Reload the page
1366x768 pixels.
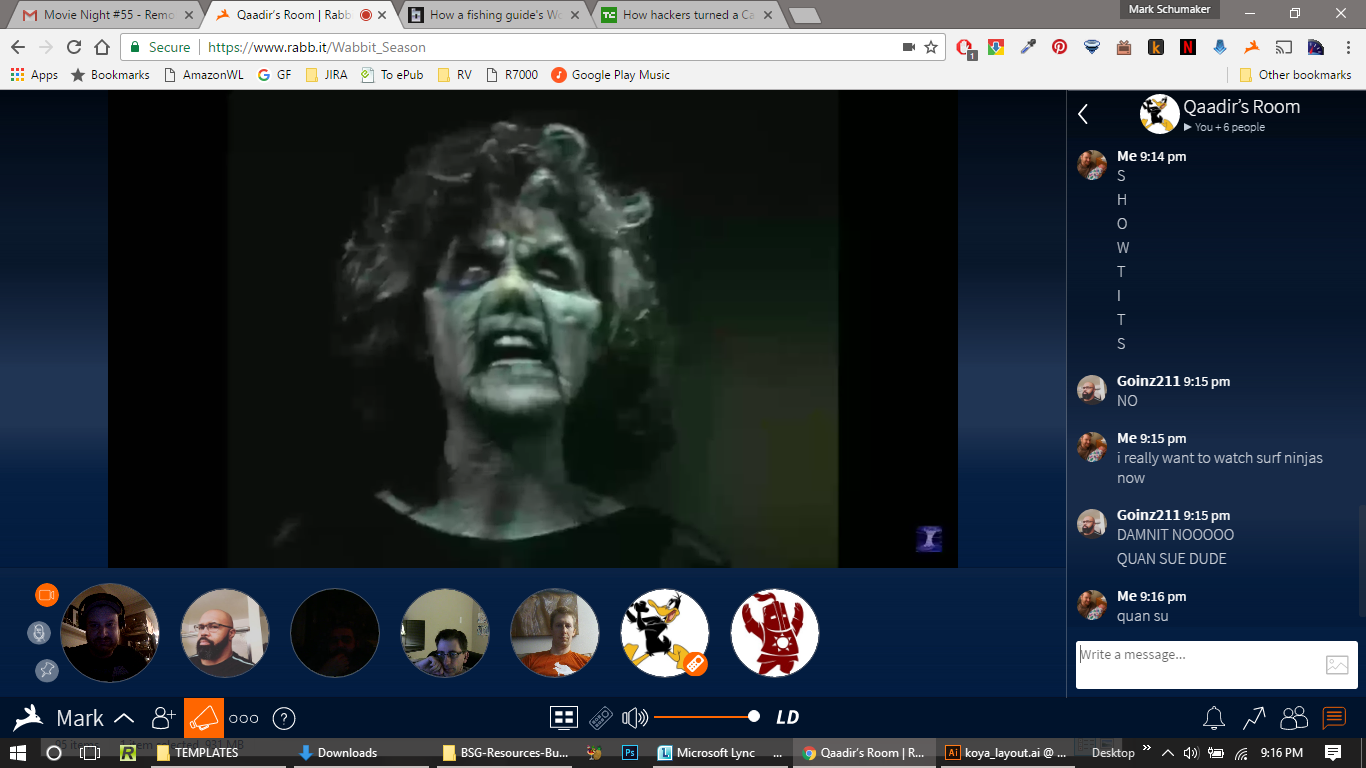pos(74,47)
